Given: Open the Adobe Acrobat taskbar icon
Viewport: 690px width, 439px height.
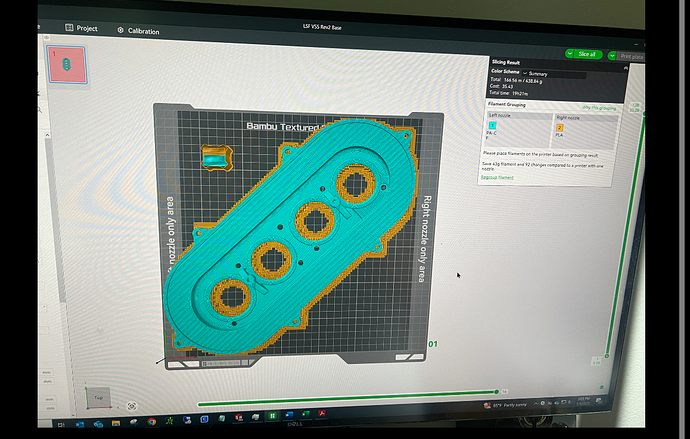Looking at the screenshot, I should (x=322, y=413).
